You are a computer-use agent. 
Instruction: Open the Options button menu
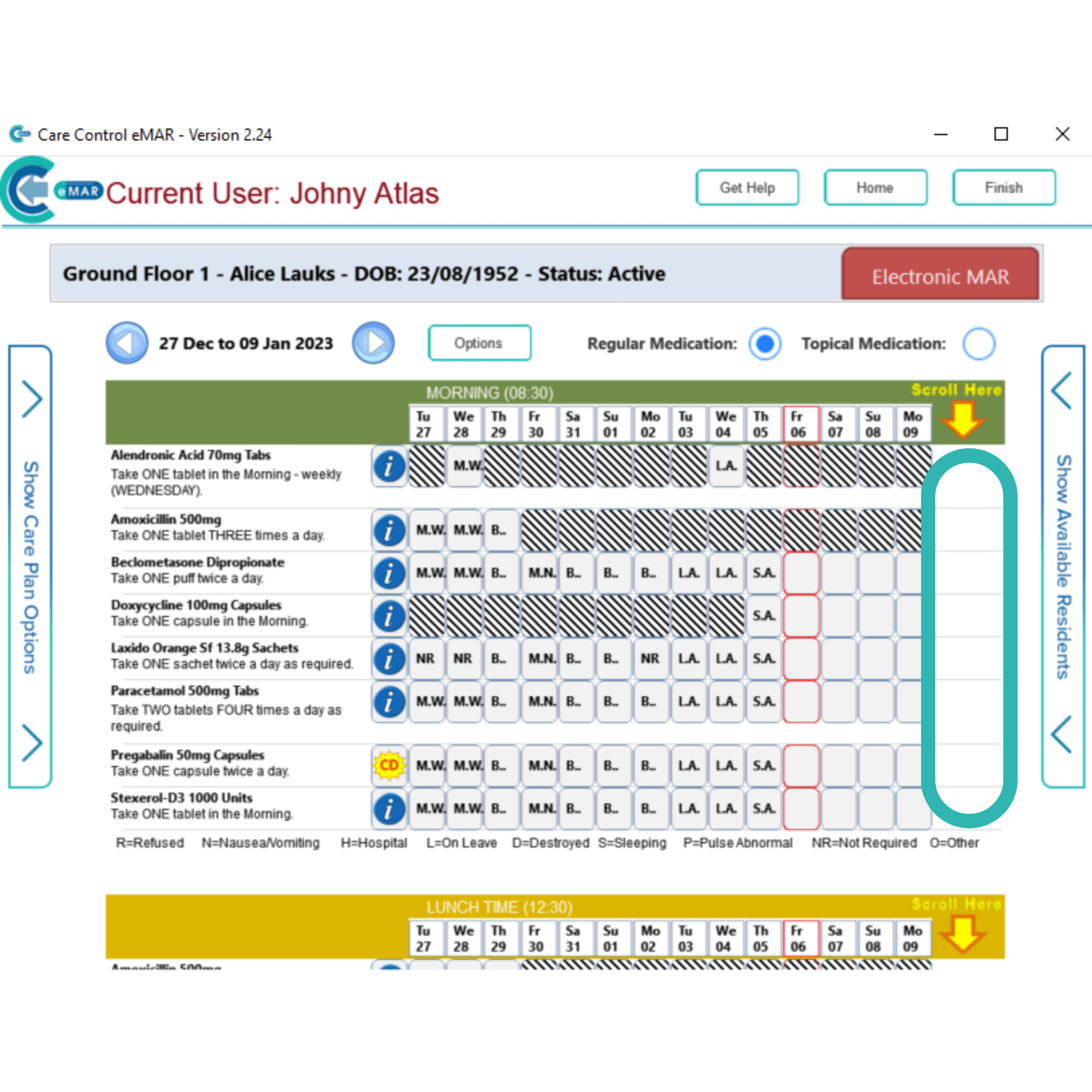point(479,342)
